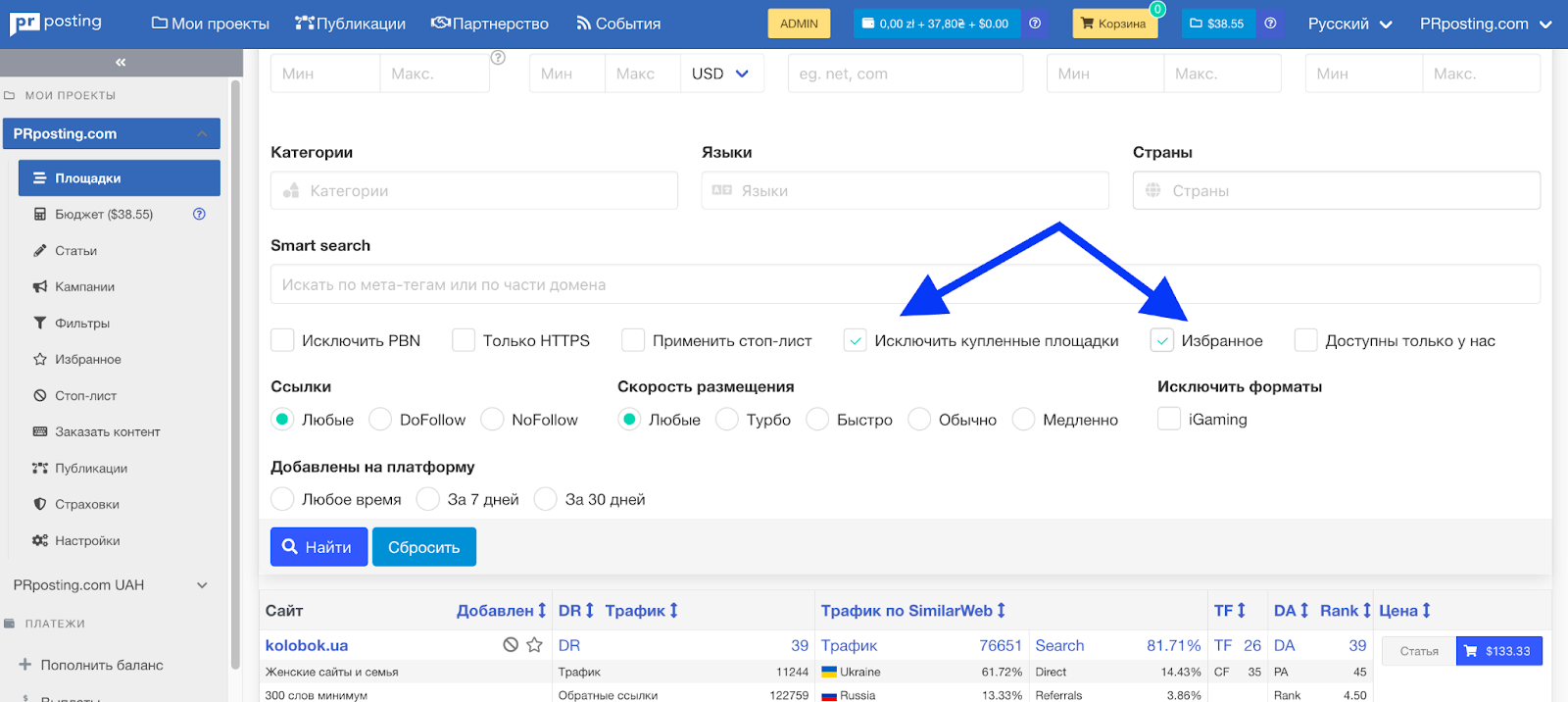This screenshot has width=1568, height=702.
Task: Open USD currency dropdown
Action: [x=720, y=74]
